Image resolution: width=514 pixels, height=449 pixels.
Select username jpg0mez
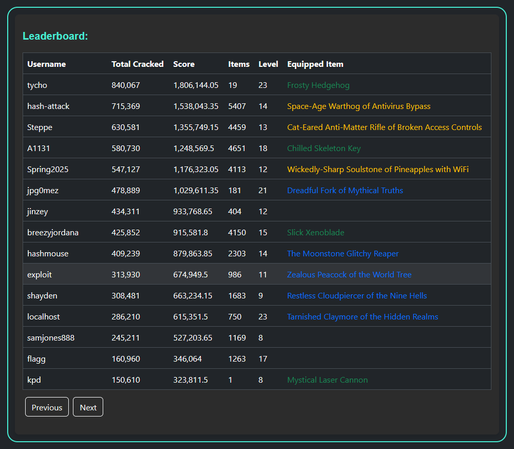click(42, 190)
